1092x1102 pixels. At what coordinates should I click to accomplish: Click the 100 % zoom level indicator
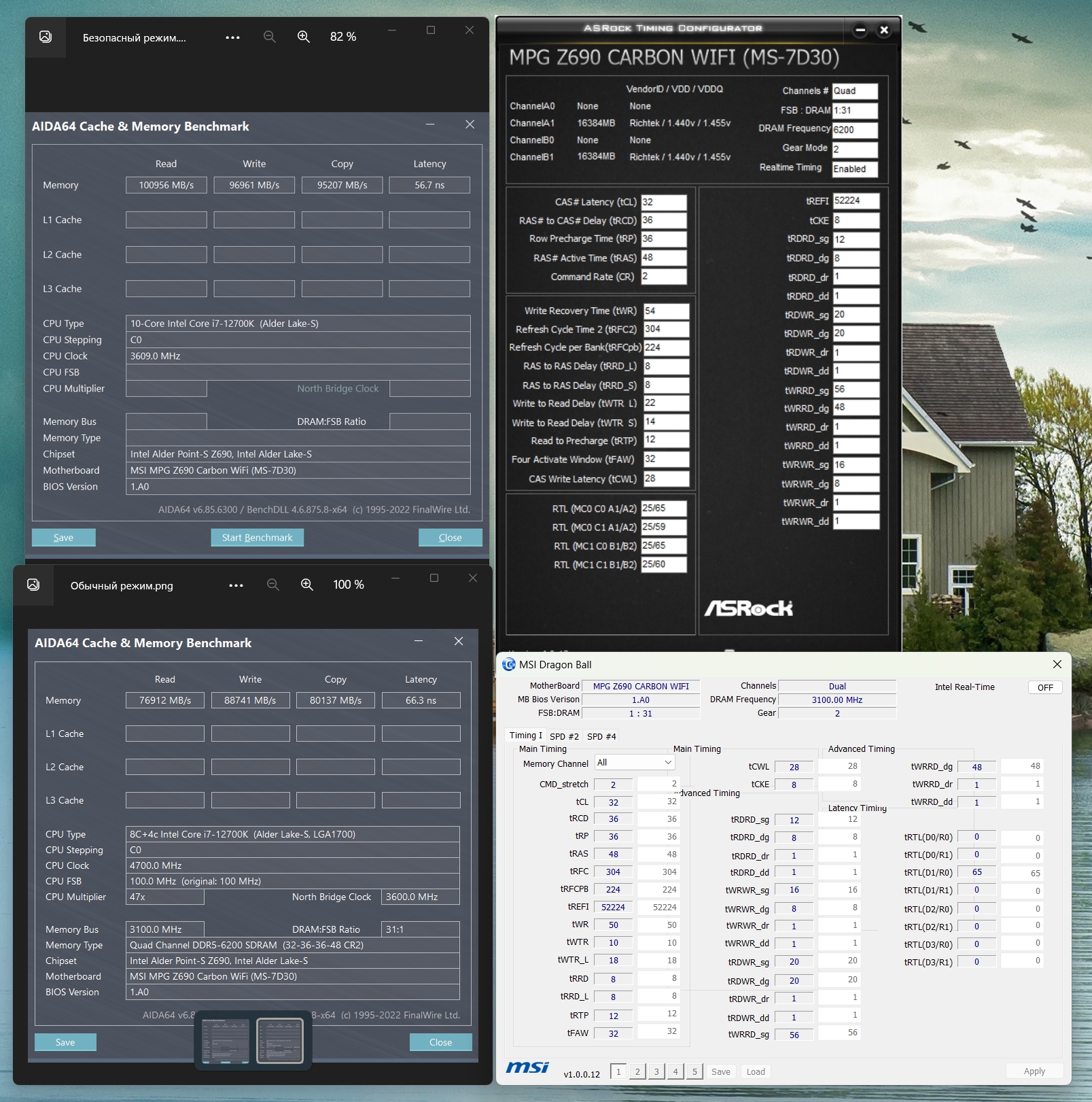point(349,585)
